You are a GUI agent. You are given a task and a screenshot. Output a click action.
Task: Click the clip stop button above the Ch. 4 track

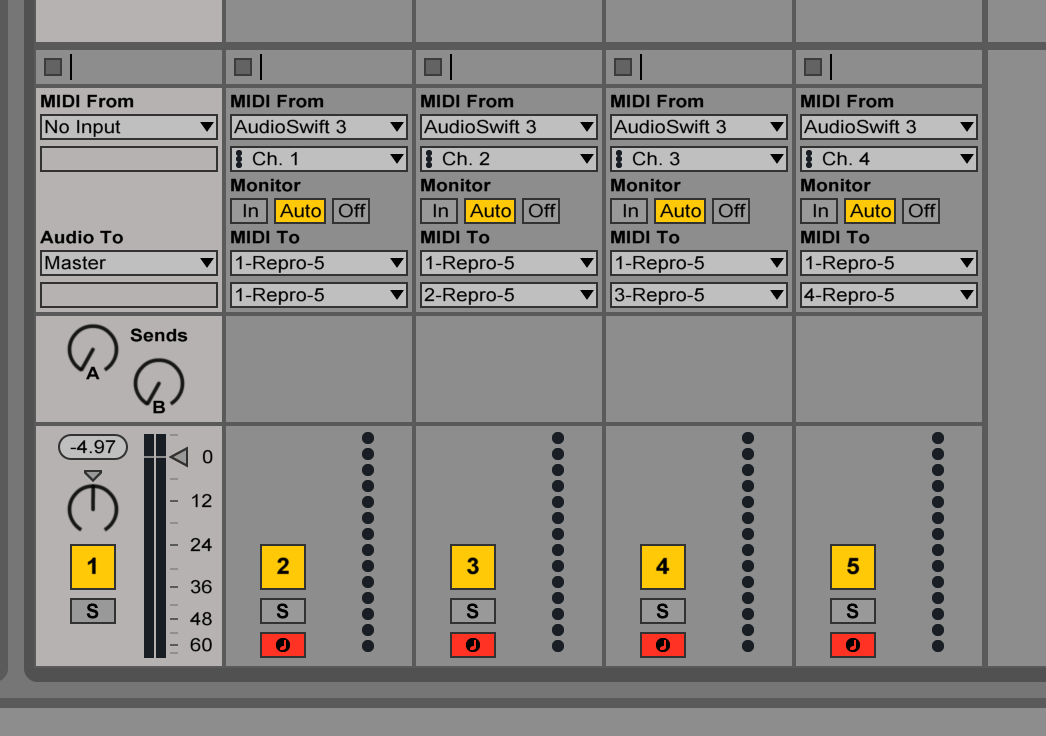pyautogui.click(x=813, y=67)
